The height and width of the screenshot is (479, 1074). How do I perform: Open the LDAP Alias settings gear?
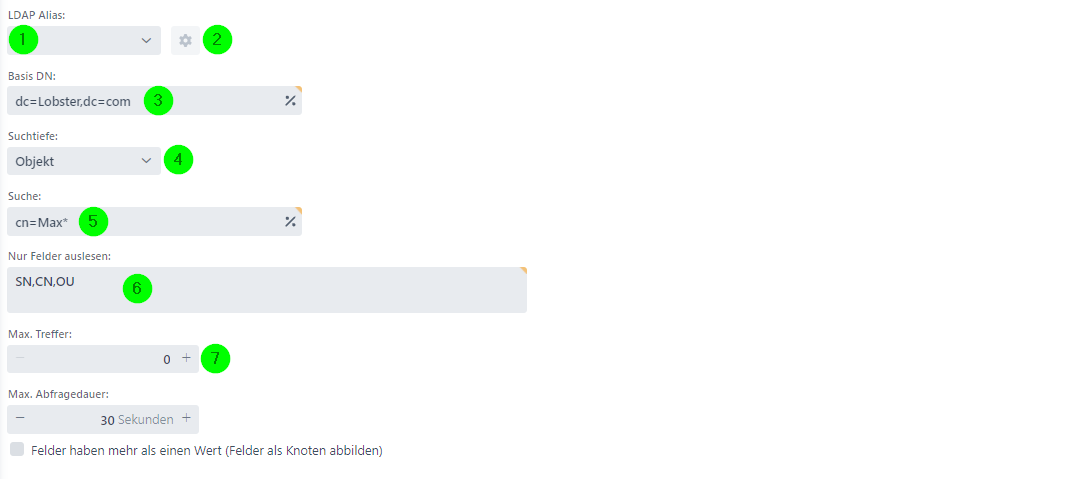pyautogui.click(x=185, y=40)
